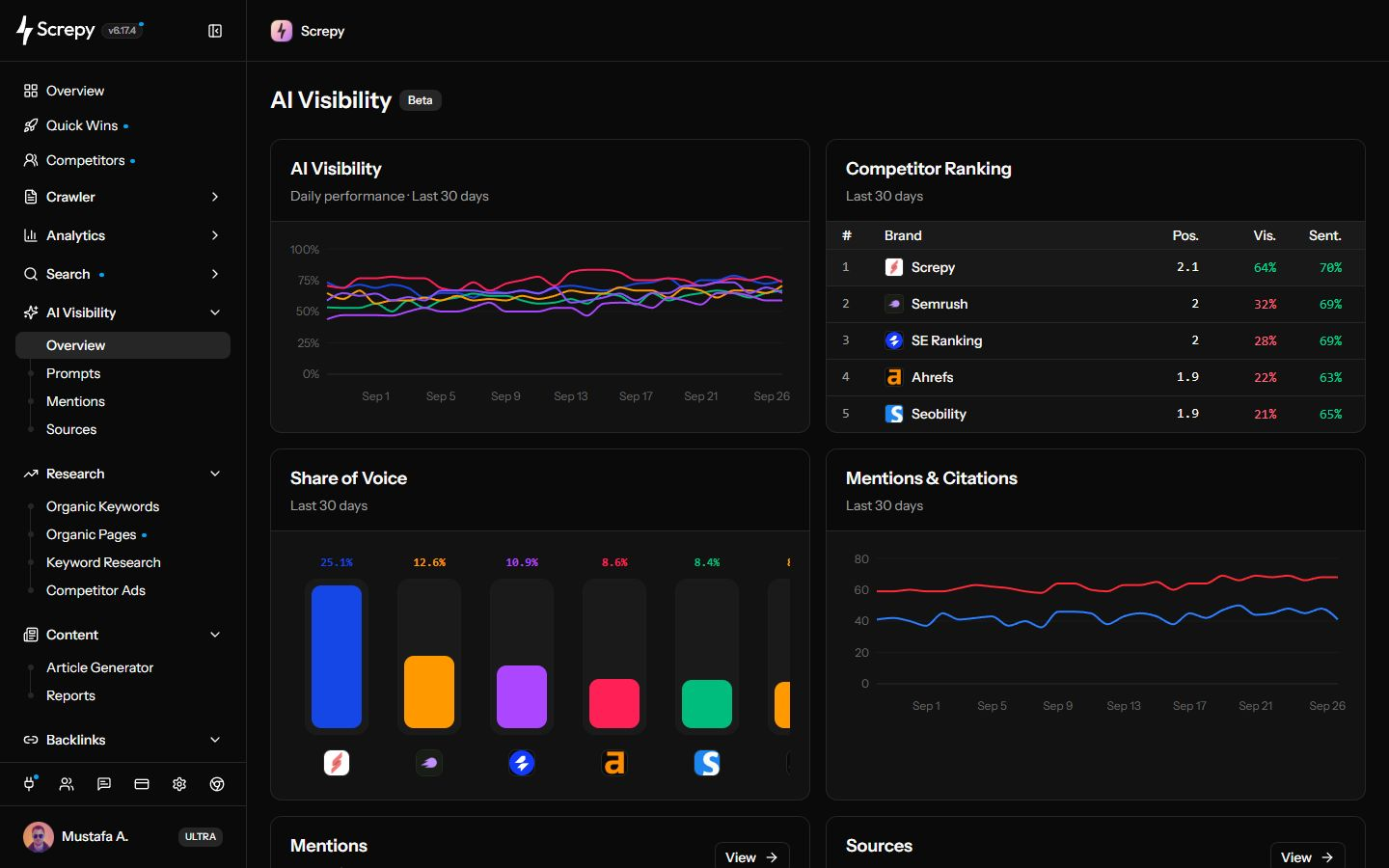Expand the Crawler menu chevron
This screenshot has height=868, width=1389.
coord(215,197)
